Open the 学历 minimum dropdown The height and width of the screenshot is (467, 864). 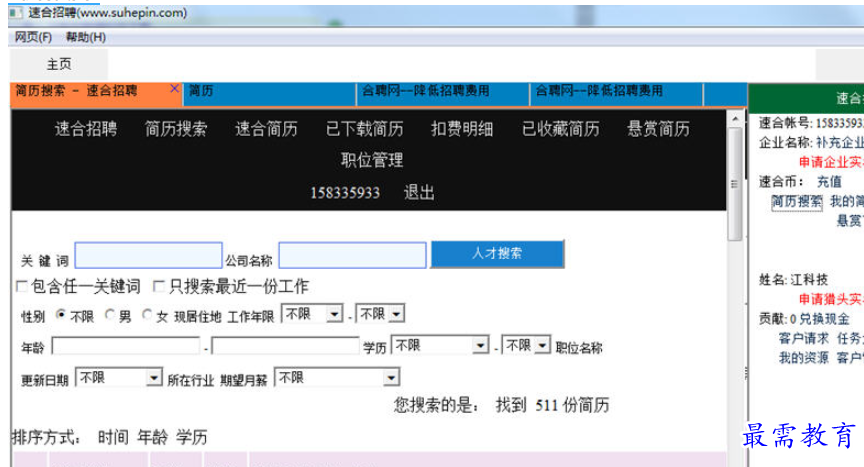439,345
